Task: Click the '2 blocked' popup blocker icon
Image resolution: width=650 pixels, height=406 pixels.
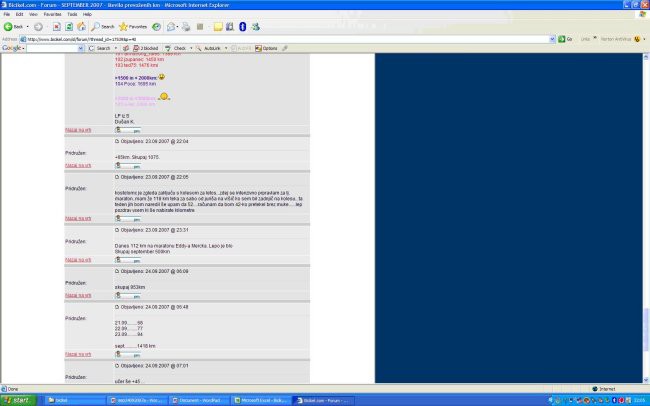Action: pos(146,48)
